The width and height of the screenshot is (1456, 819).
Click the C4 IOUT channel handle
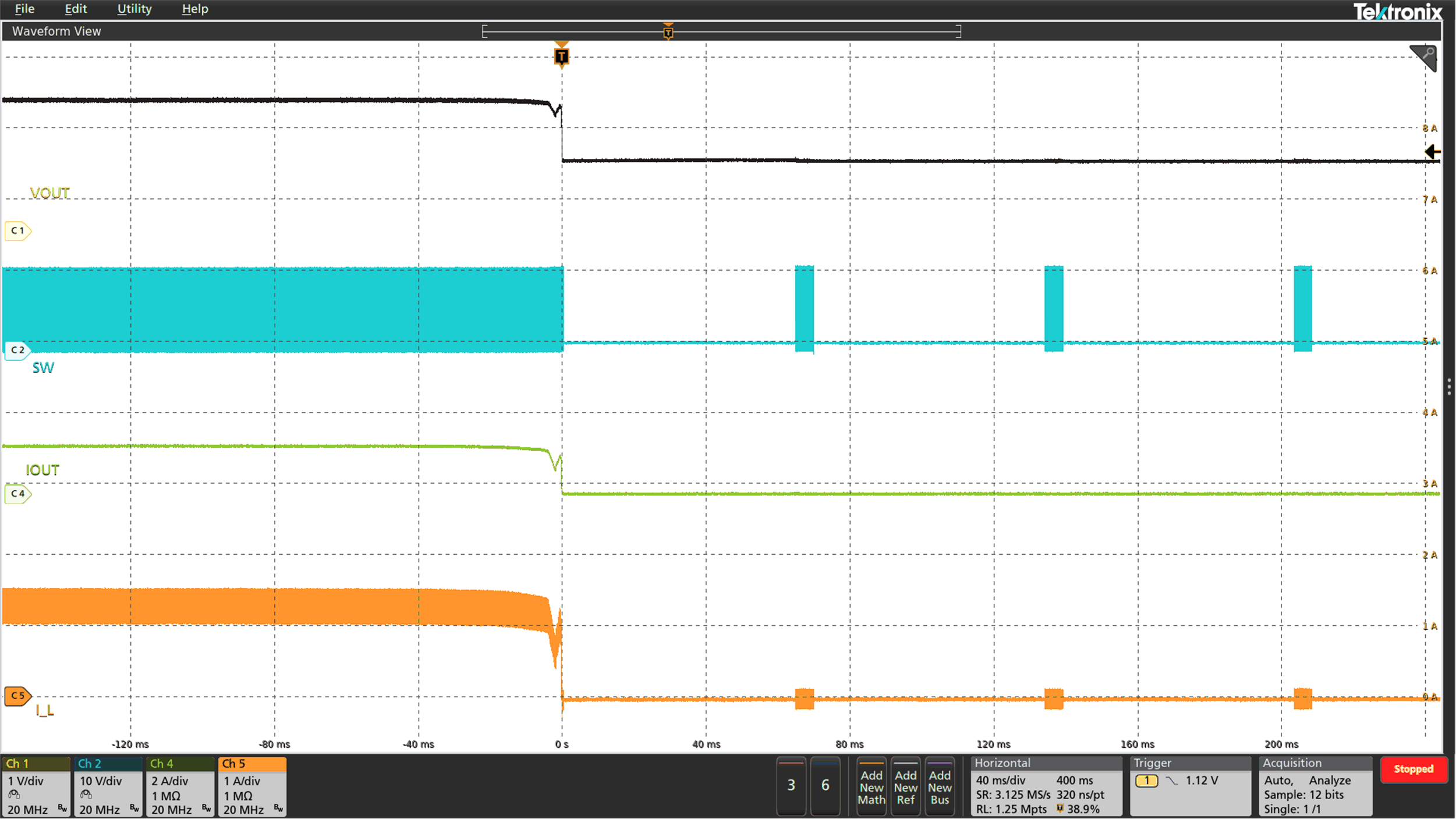(17, 494)
